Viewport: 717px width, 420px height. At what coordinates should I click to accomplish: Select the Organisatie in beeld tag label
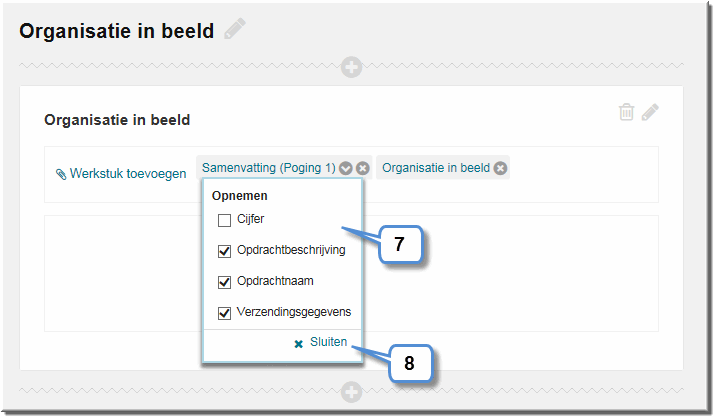pyautogui.click(x=436, y=168)
